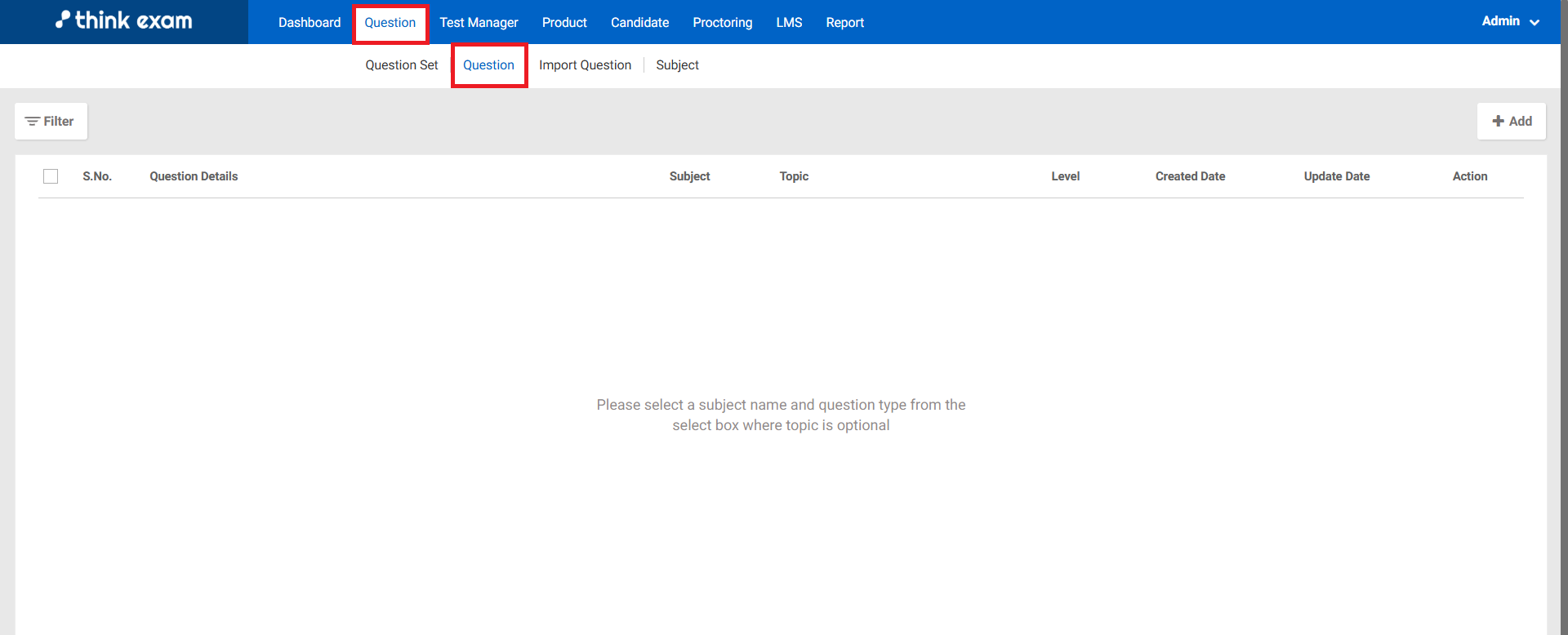Go to the Dashboard menu

point(309,23)
